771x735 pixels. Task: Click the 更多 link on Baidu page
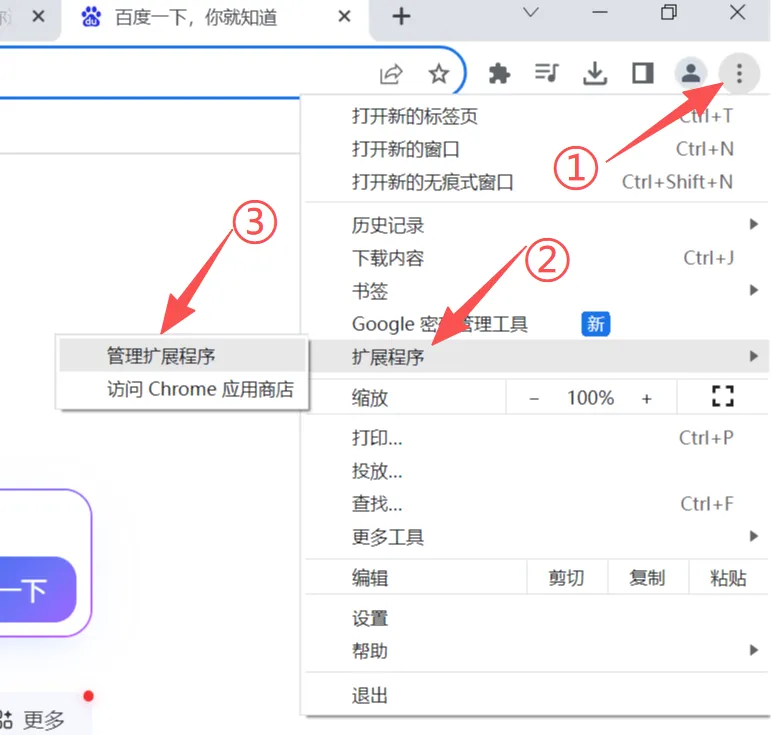pyautogui.click(x=43, y=720)
